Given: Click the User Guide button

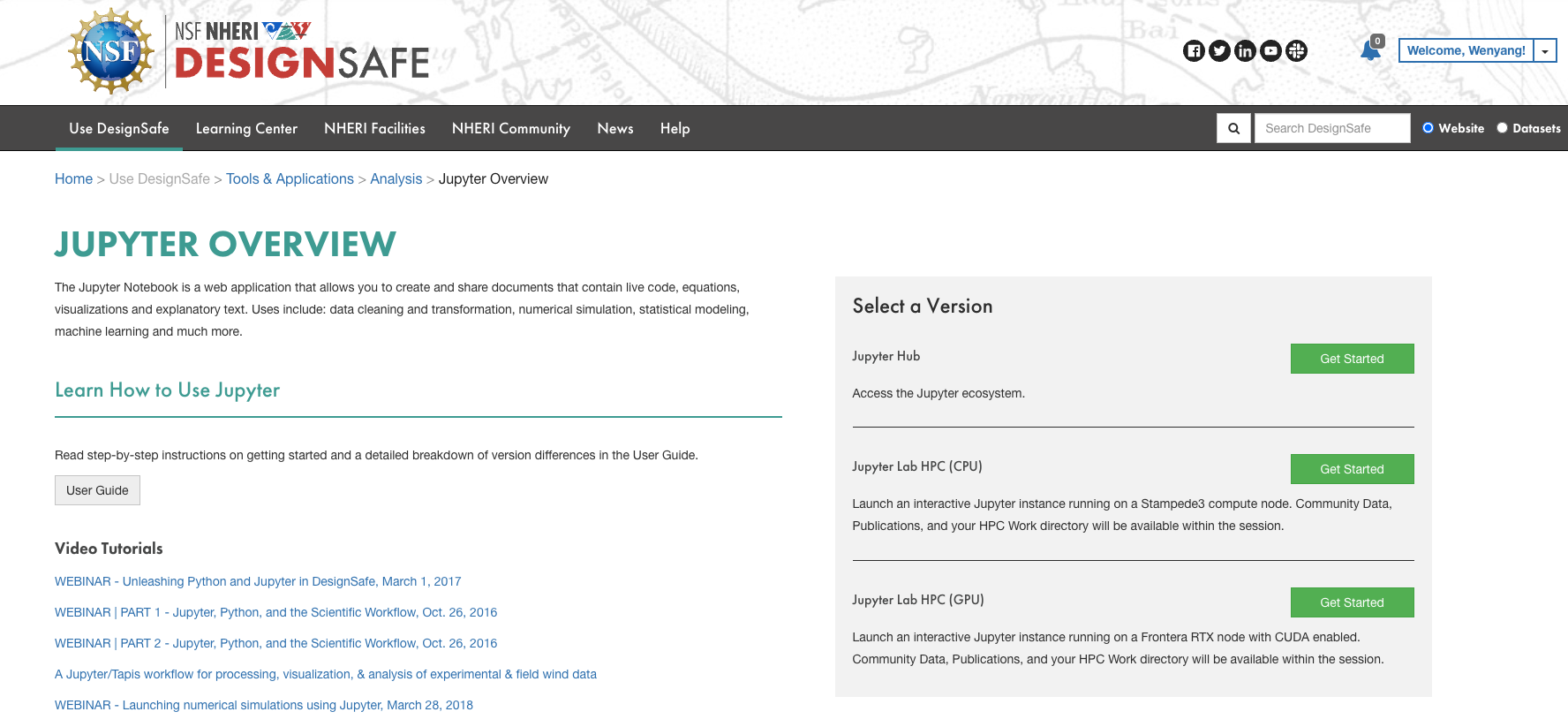Looking at the screenshot, I should (x=97, y=490).
